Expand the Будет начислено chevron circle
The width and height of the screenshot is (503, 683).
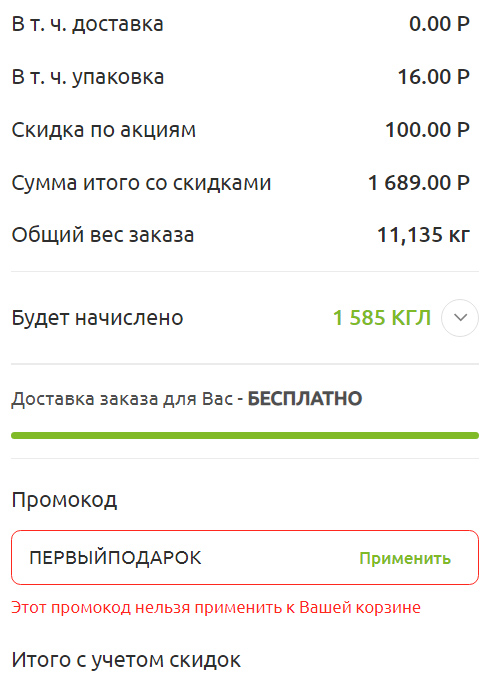pos(460,318)
